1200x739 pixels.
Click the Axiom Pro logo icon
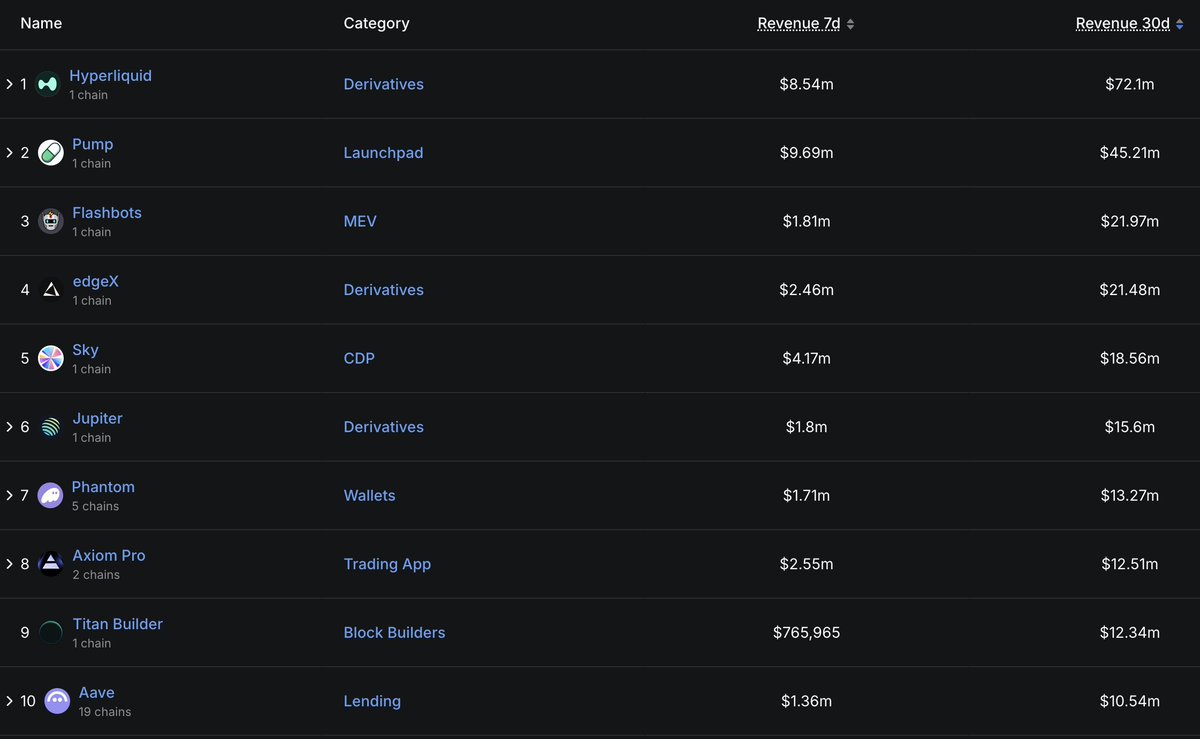[x=51, y=564]
